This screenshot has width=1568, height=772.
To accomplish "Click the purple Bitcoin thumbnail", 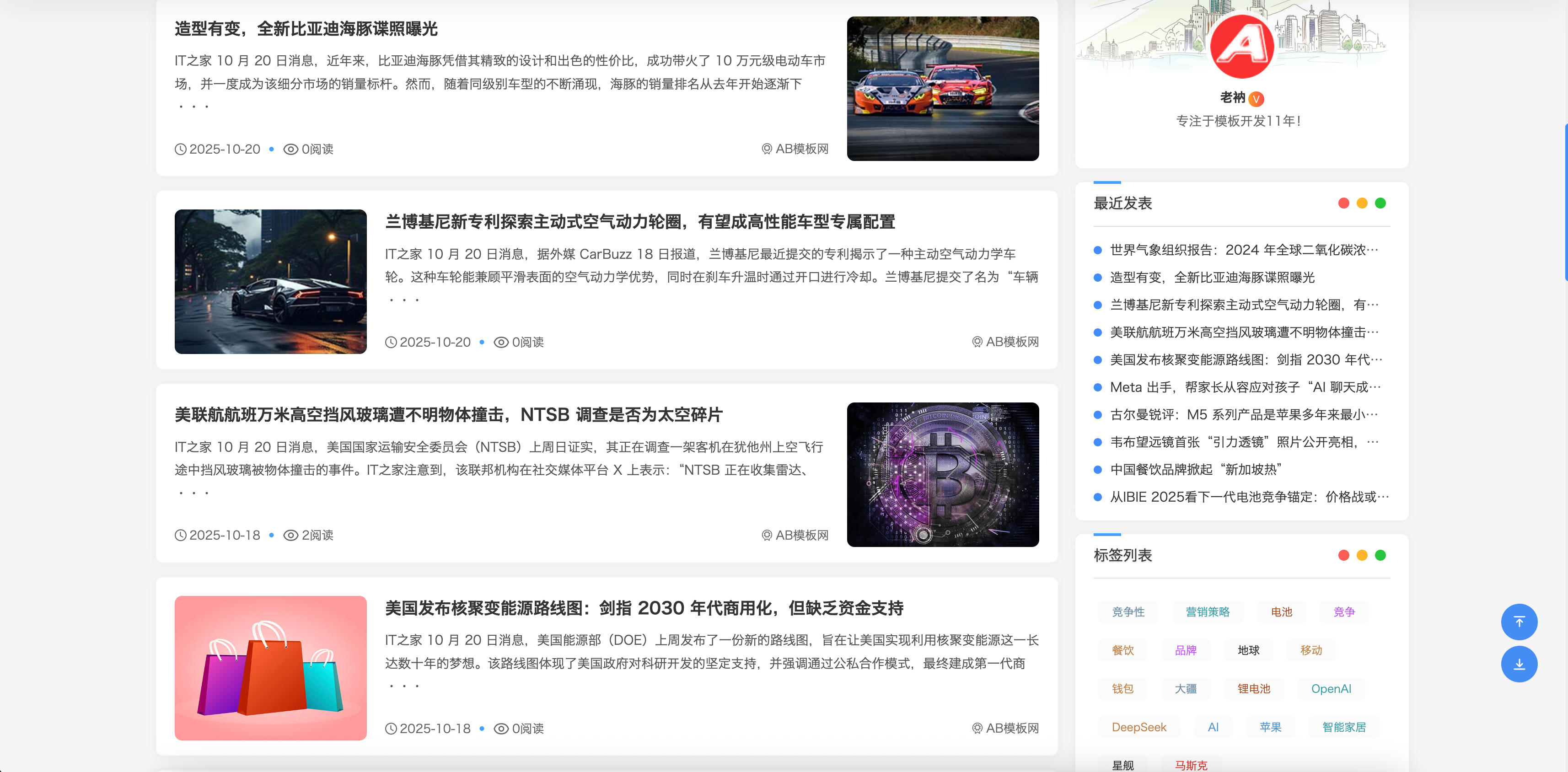I will tap(943, 475).
